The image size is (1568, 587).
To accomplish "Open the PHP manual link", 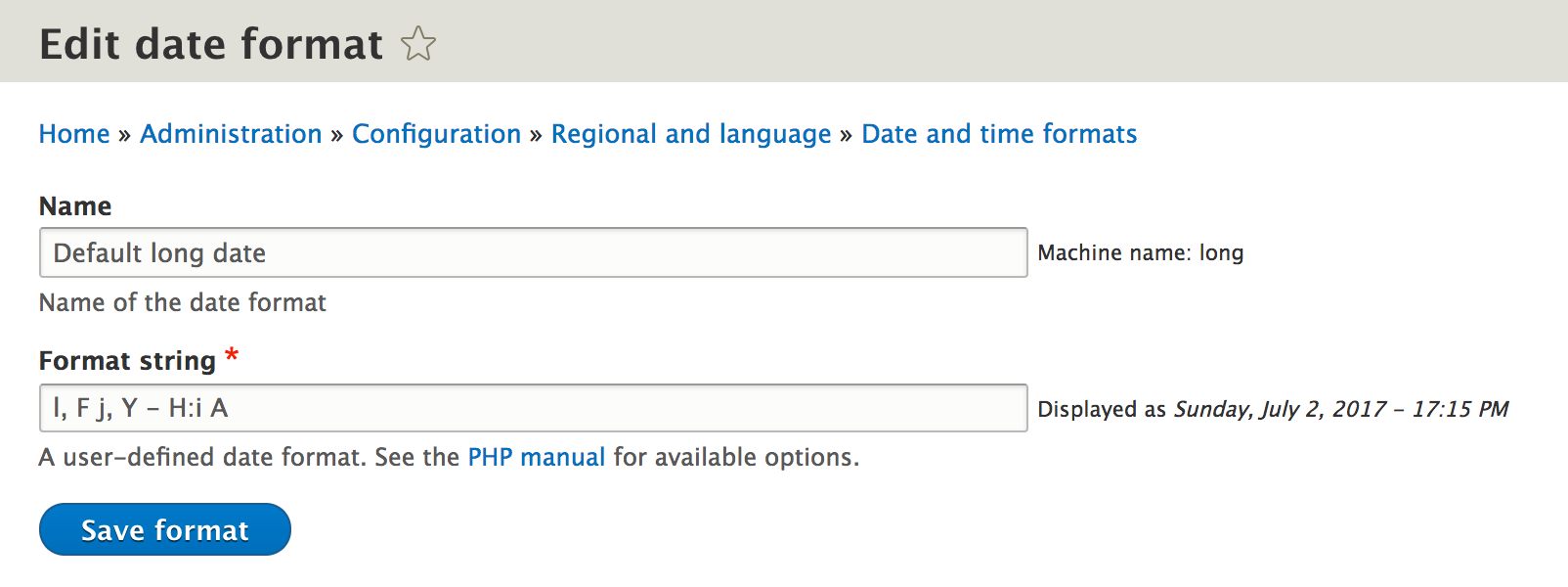I will [x=536, y=458].
